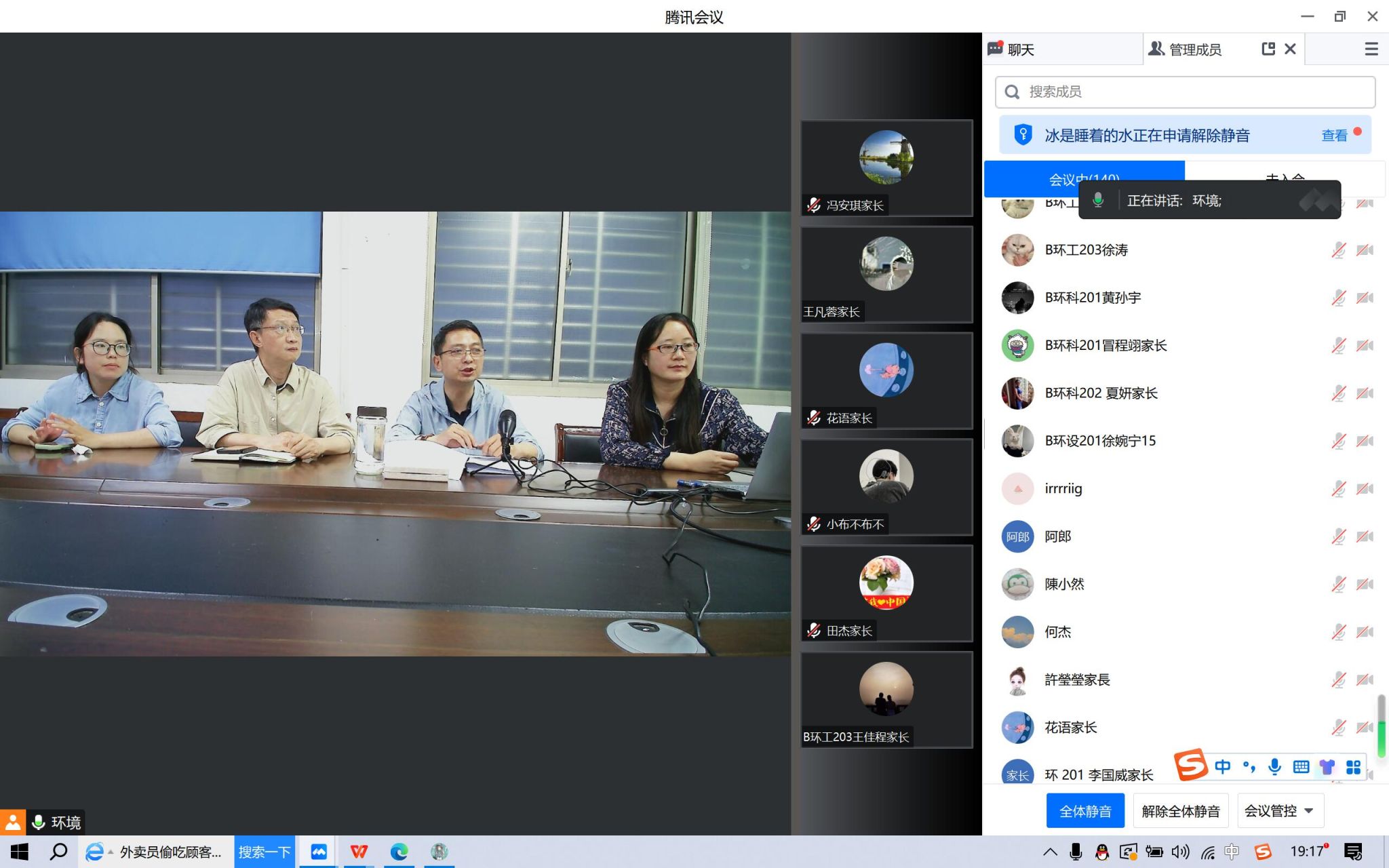Toggle microphone mute for B环工203徐涛

pyautogui.click(x=1338, y=250)
